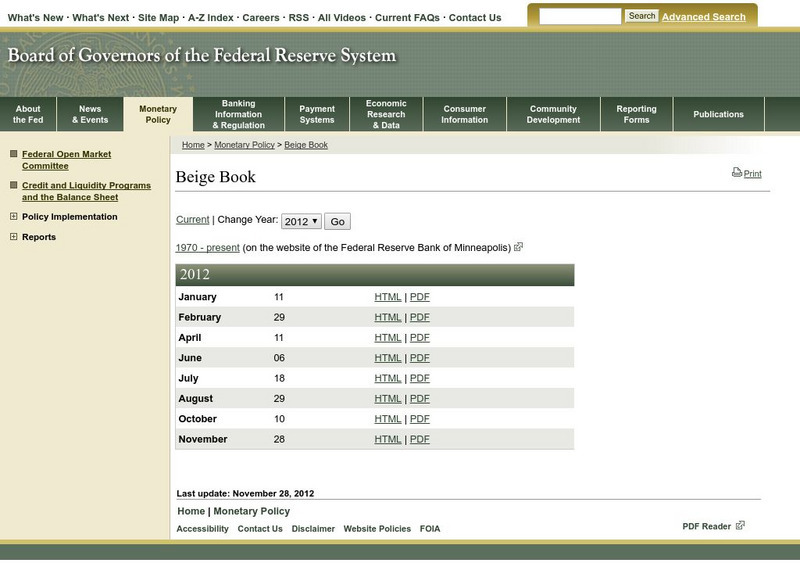Image resolution: width=800 pixels, height=563 pixels.
Task: Open the Disclaimer footer link
Action: (313, 529)
